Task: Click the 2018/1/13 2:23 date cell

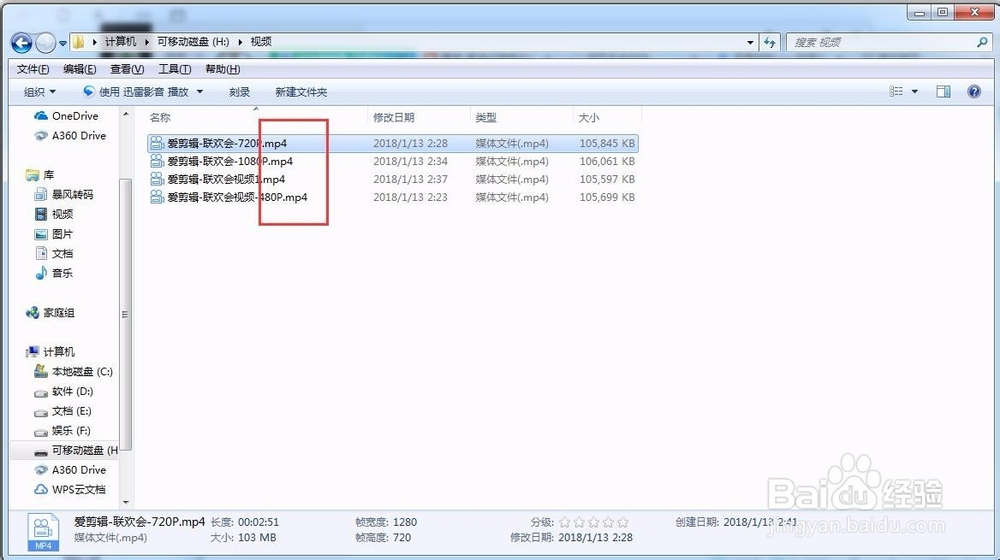Action: [x=410, y=197]
